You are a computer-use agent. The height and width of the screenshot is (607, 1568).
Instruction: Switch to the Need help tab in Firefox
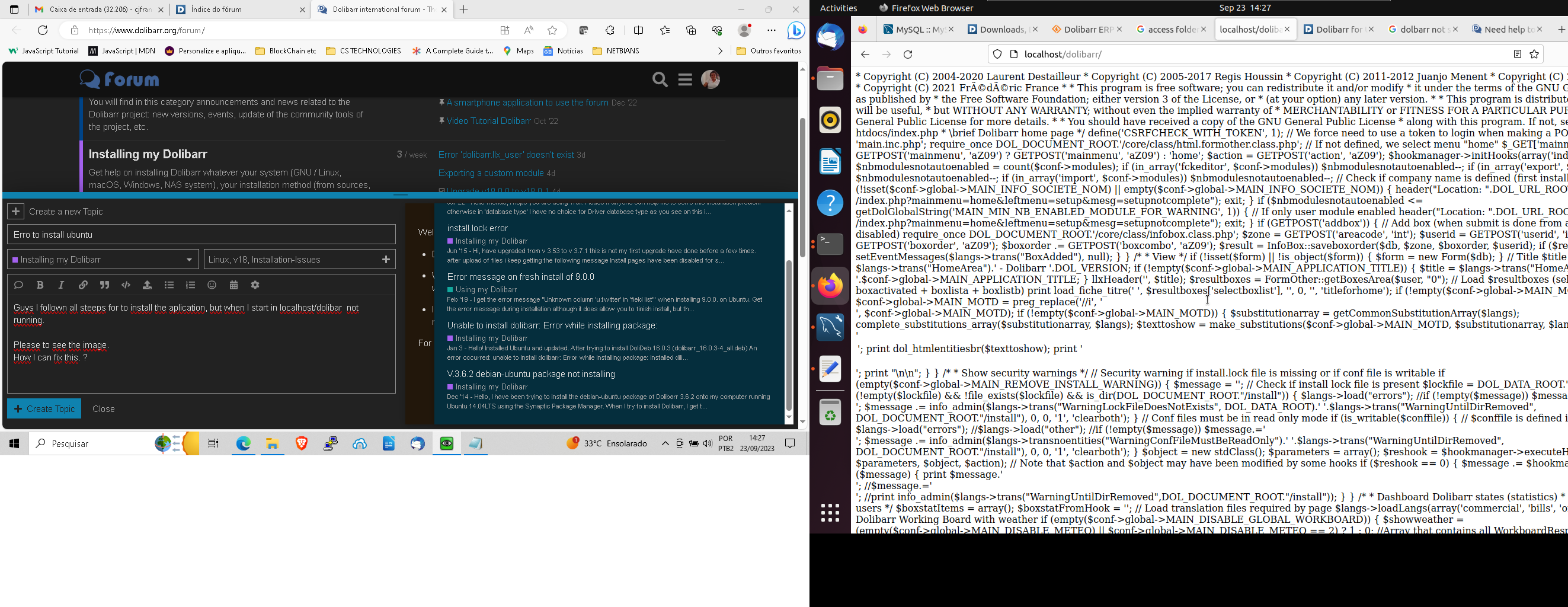pos(1507,29)
